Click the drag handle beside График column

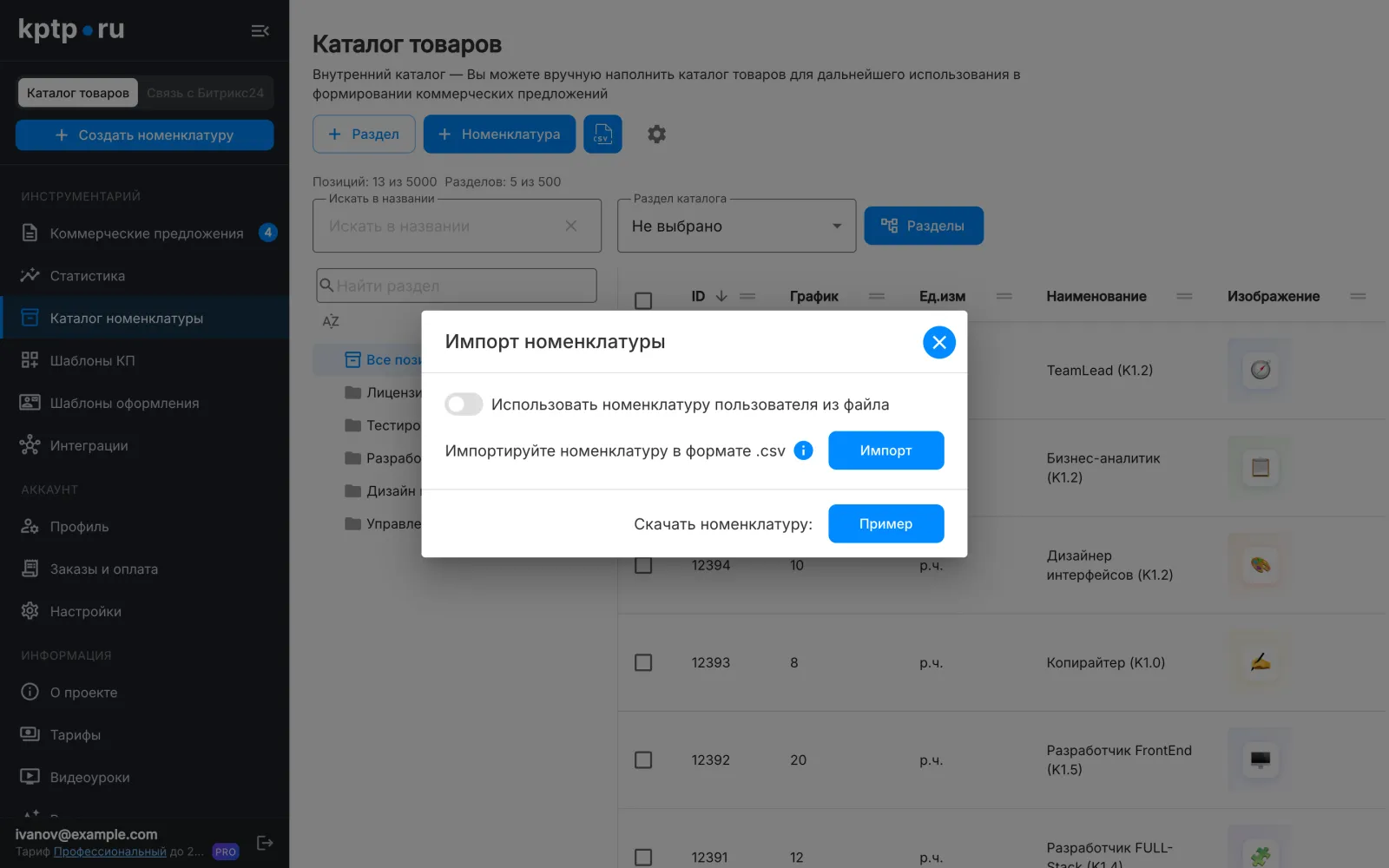877,296
